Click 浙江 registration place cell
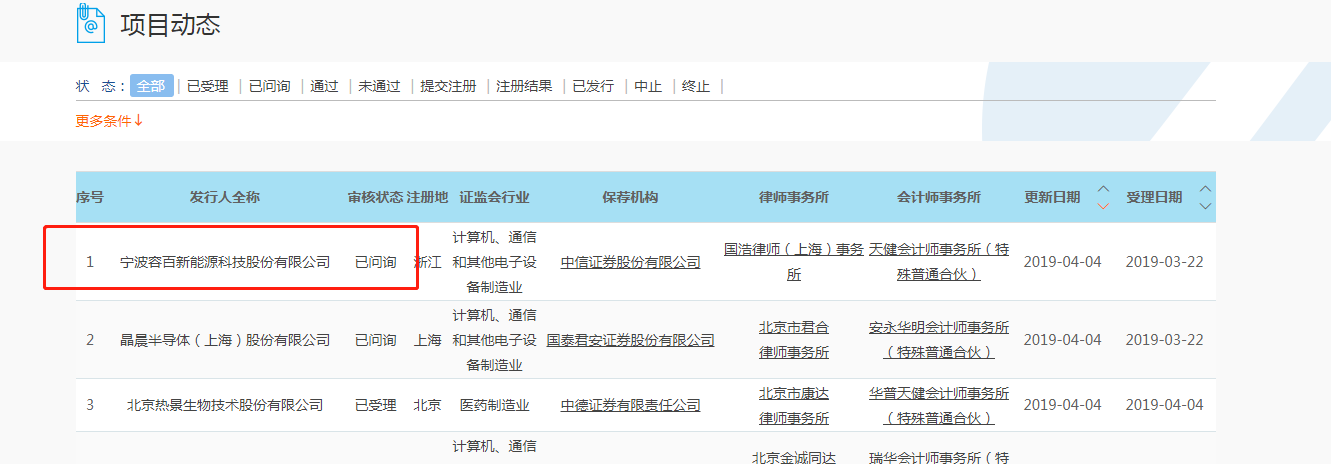Viewport: 1331px width, 464px height. 427,262
